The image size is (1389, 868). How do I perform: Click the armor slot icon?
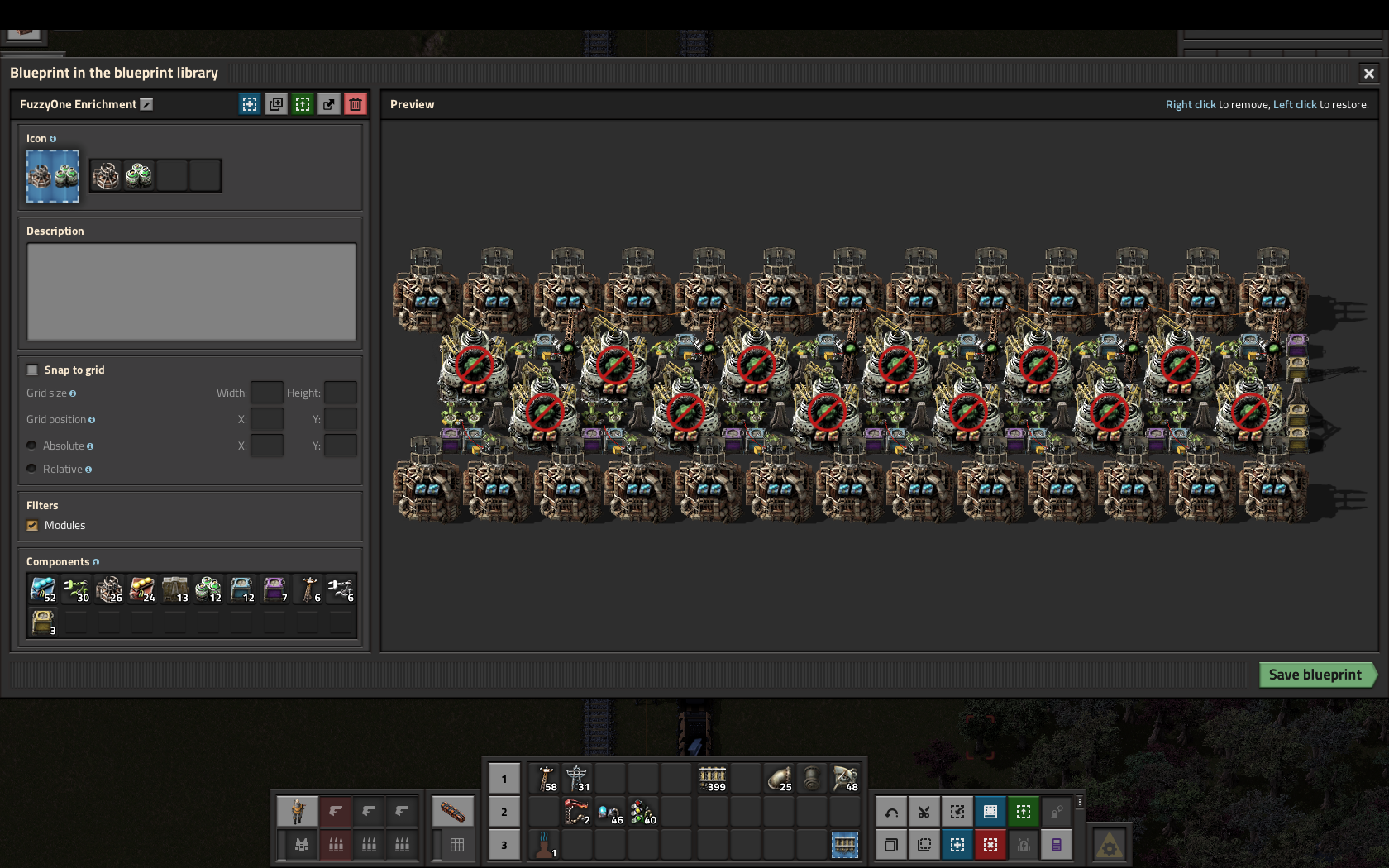[x=302, y=845]
